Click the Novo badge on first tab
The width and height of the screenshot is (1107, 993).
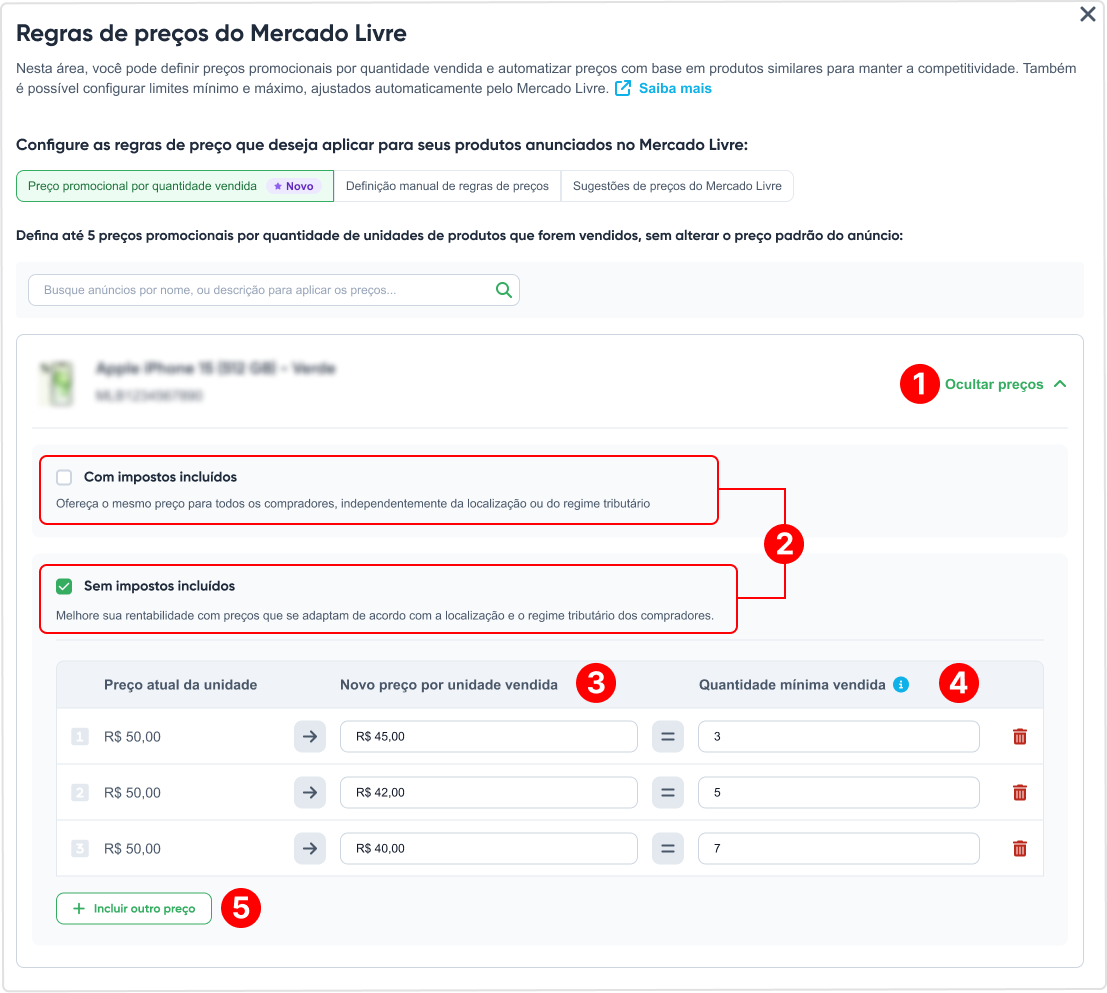tap(294, 186)
